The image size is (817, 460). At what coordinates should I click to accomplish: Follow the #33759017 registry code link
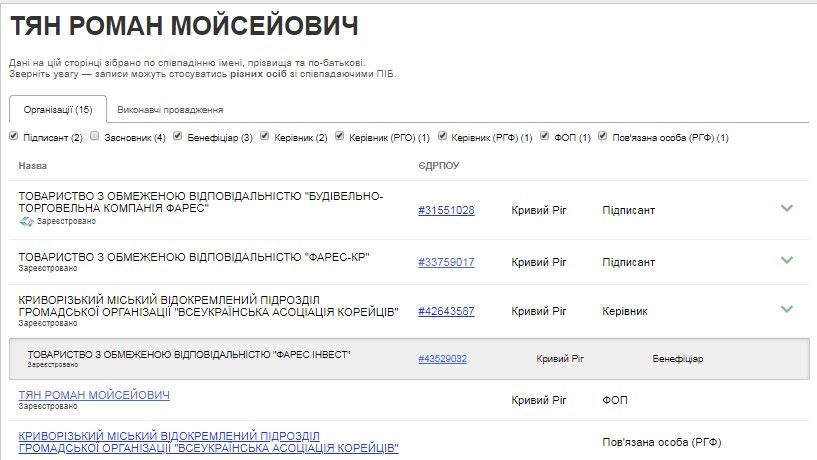pos(446,262)
